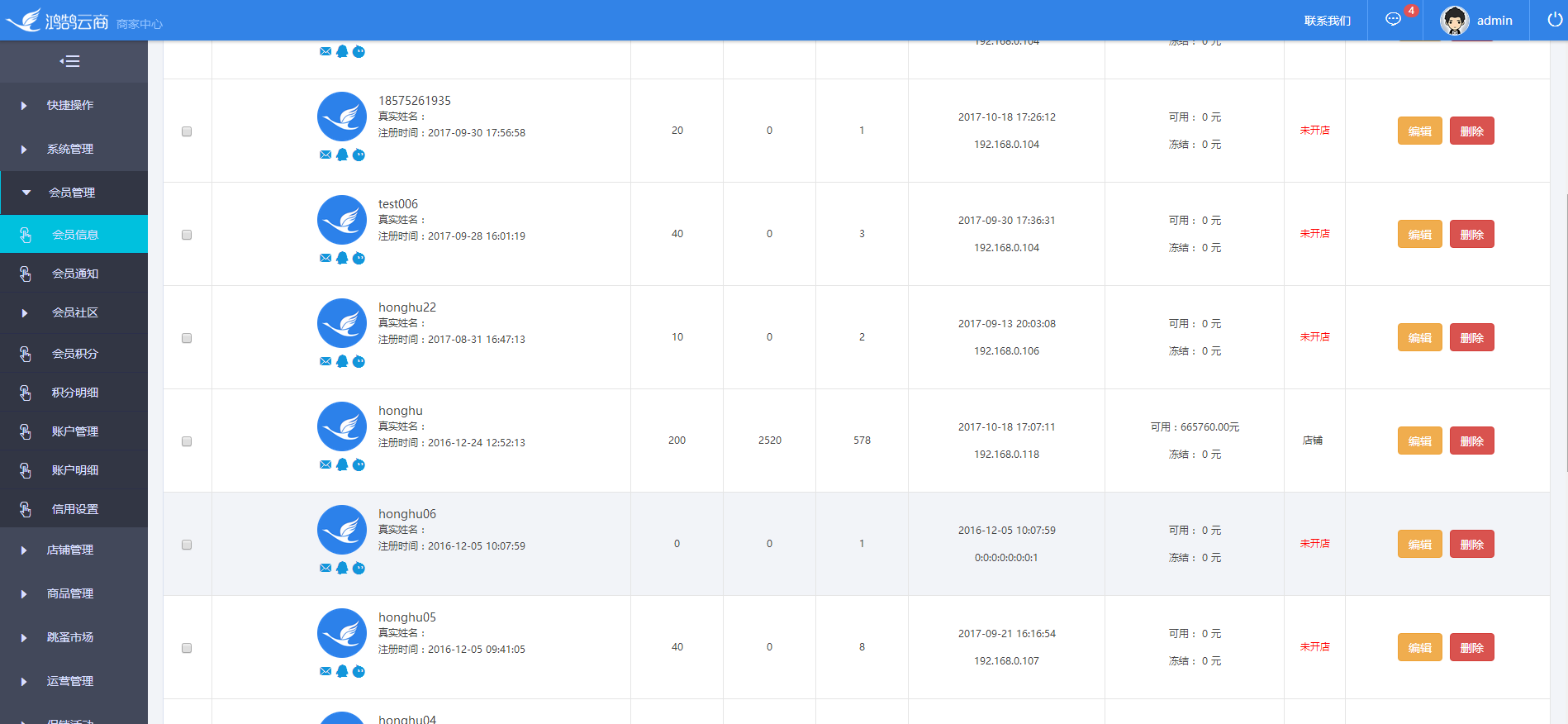Expand the 运营管理 sidebar menu
The width and height of the screenshot is (1568, 724).
pyautogui.click(x=74, y=681)
